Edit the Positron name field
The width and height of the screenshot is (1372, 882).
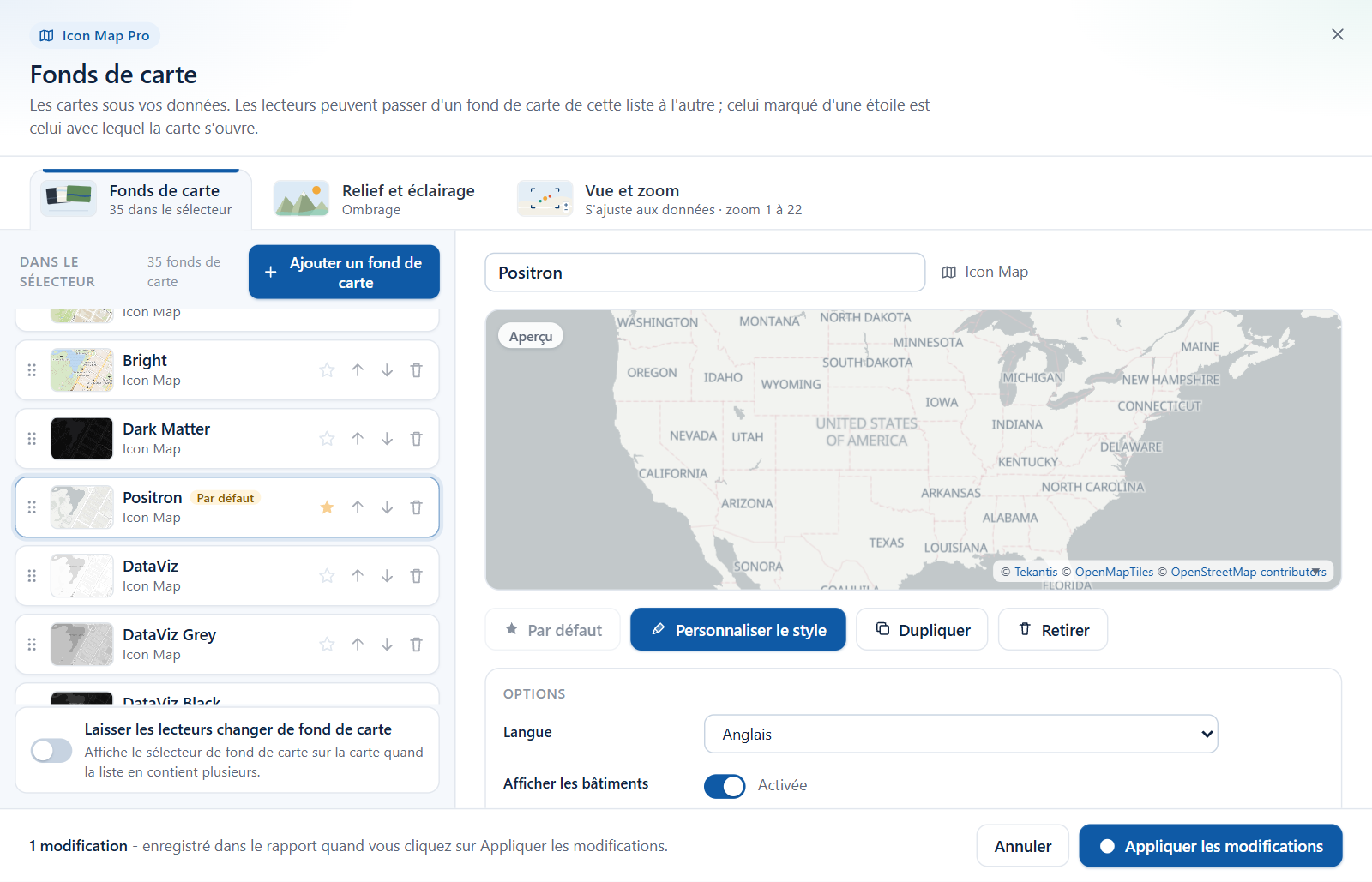705,273
